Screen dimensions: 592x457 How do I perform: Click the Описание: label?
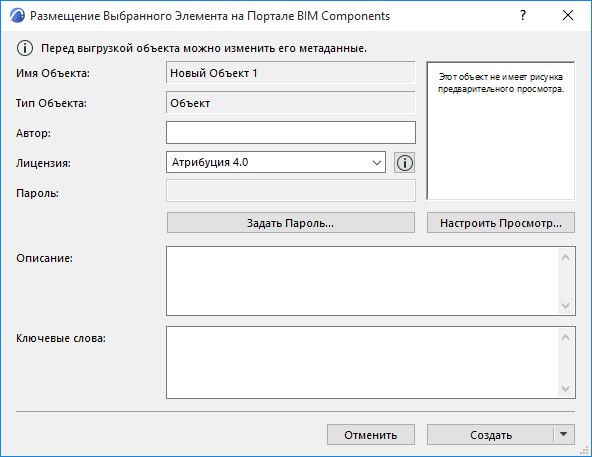click(x=45, y=258)
